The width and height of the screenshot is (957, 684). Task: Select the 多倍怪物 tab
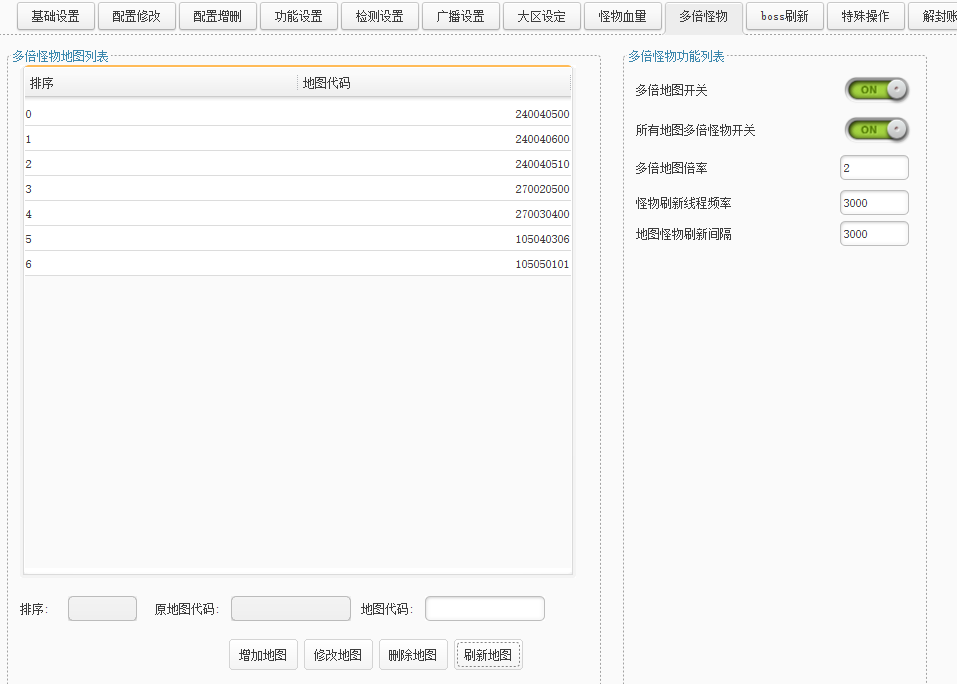(704, 16)
